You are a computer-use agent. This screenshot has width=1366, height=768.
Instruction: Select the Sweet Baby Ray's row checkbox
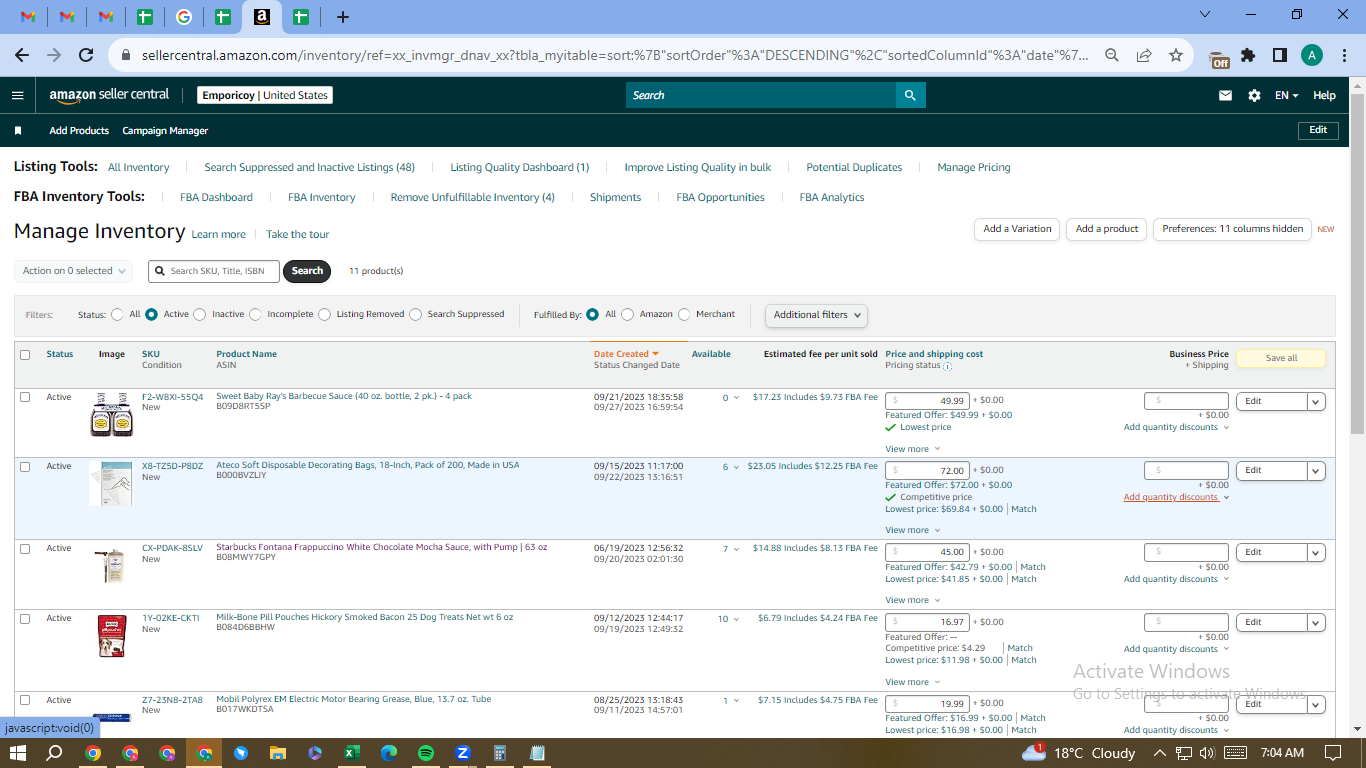click(x=25, y=397)
